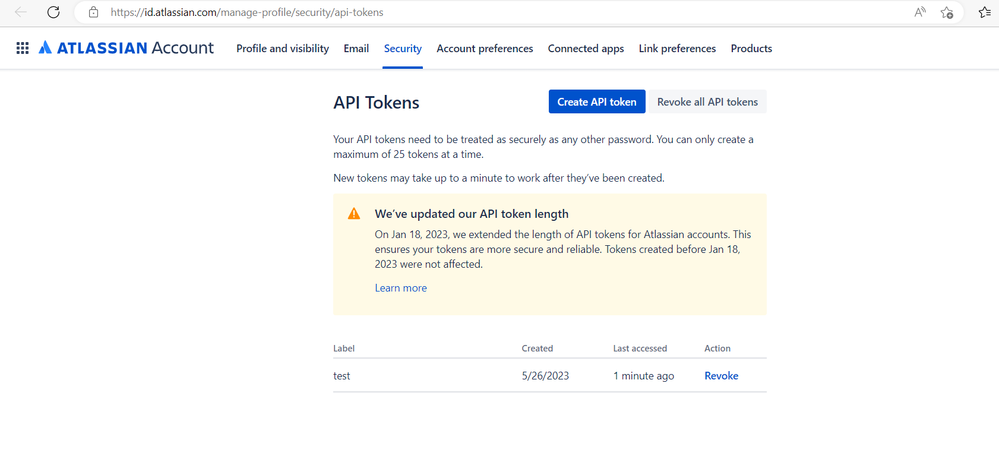Open the Profile and visibility tab
Screen dimensions: 999x450
point(282,48)
